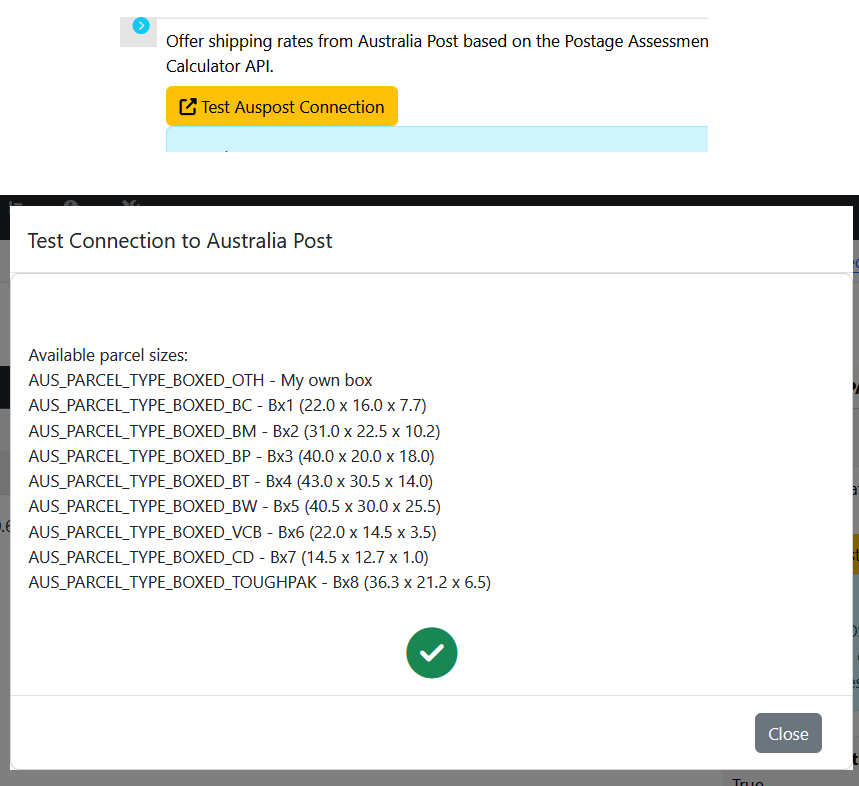Expand the blue chevron circle icon
The height and width of the screenshot is (786, 859).
pos(141,26)
